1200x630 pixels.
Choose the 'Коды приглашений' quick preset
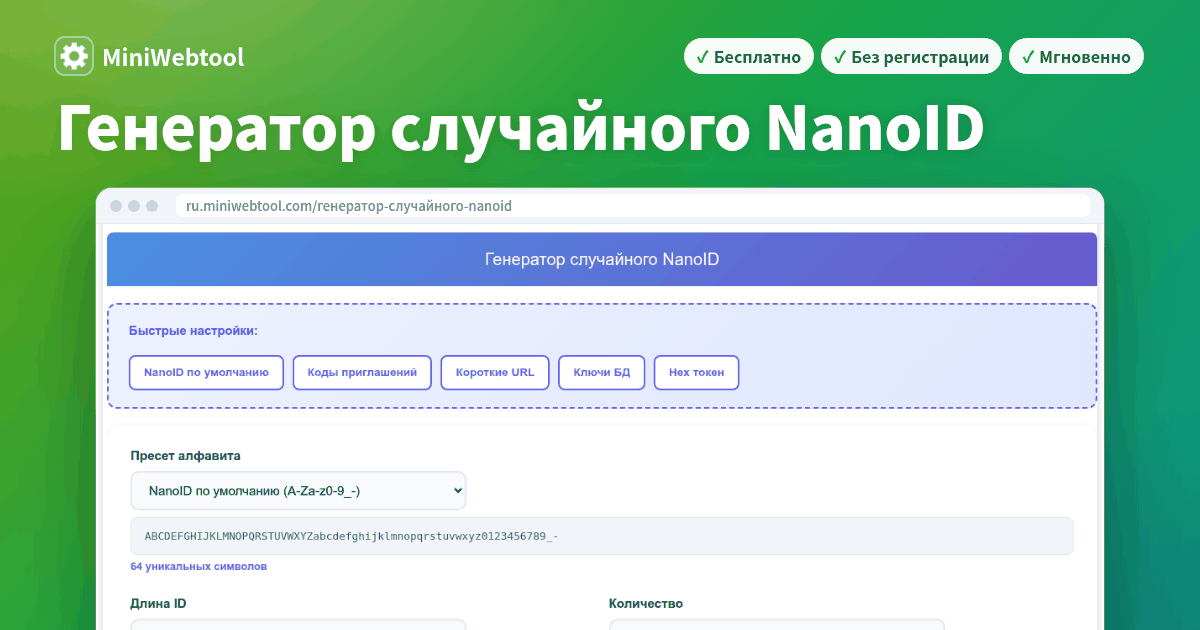pos(362,373)
